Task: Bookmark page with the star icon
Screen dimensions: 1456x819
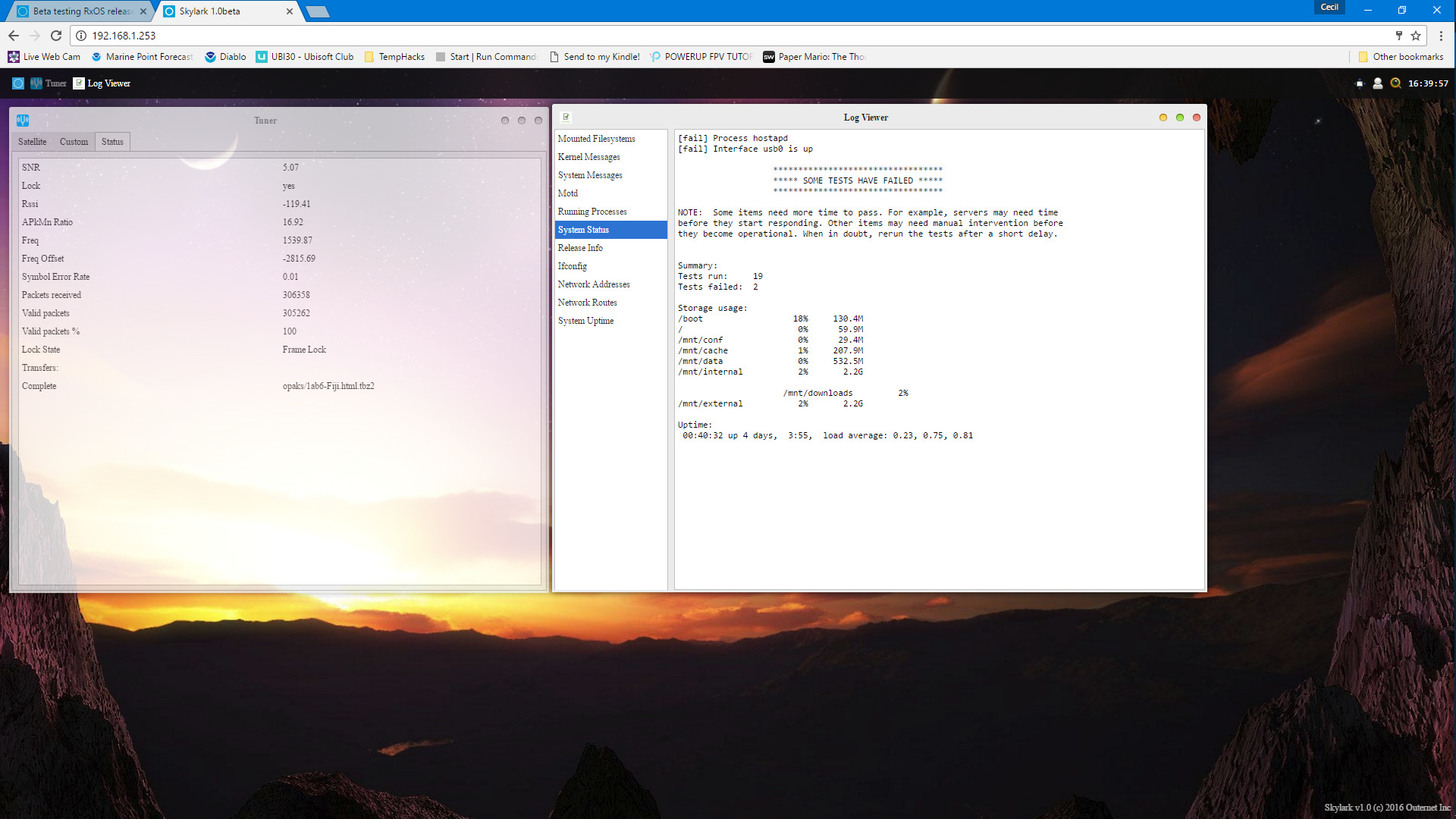Action: point(1416,36)
